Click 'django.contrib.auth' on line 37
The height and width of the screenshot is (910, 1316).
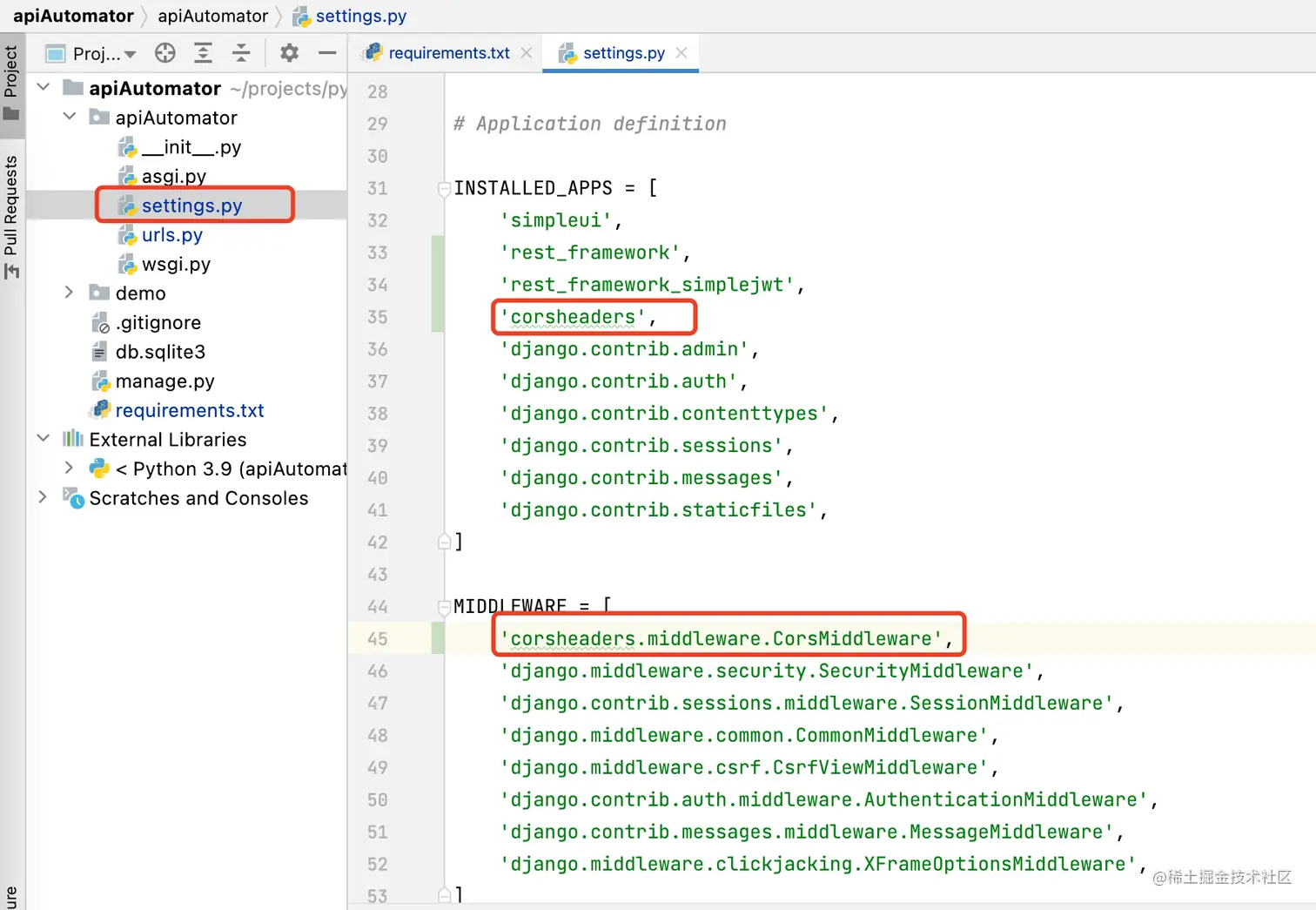click(x=619, y=381)
